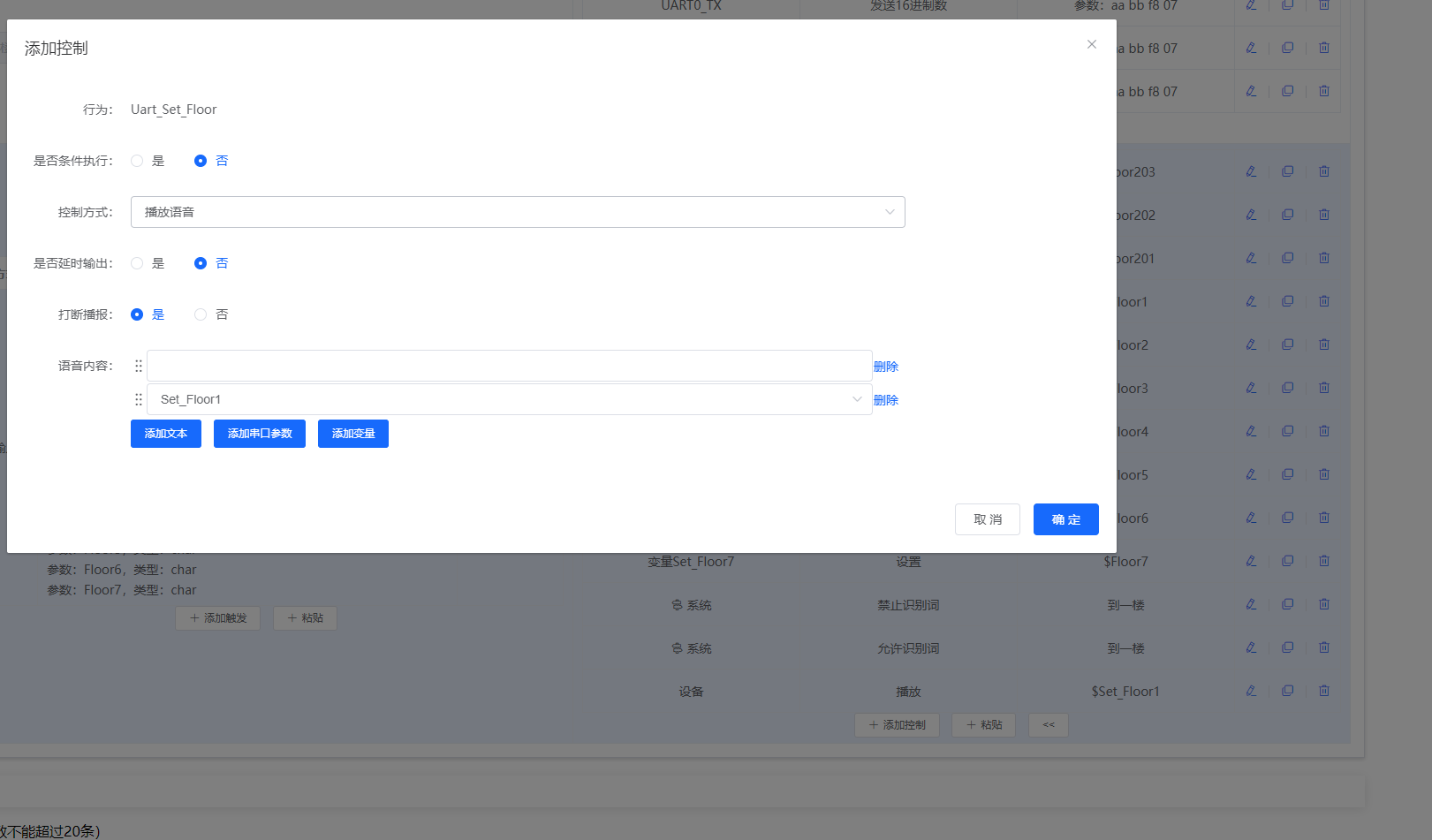Image resolution: width=1432 pixels, height=840 pixels.
Task: Click 添加文本 button
Action: pyautogui.click(x=166, y=434)
